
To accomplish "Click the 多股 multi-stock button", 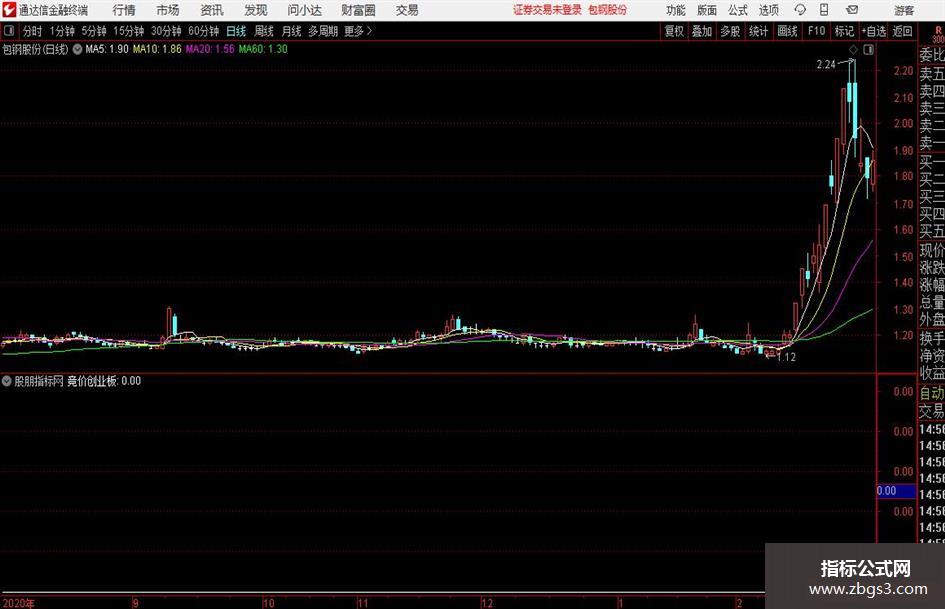I will coord(730,31).
